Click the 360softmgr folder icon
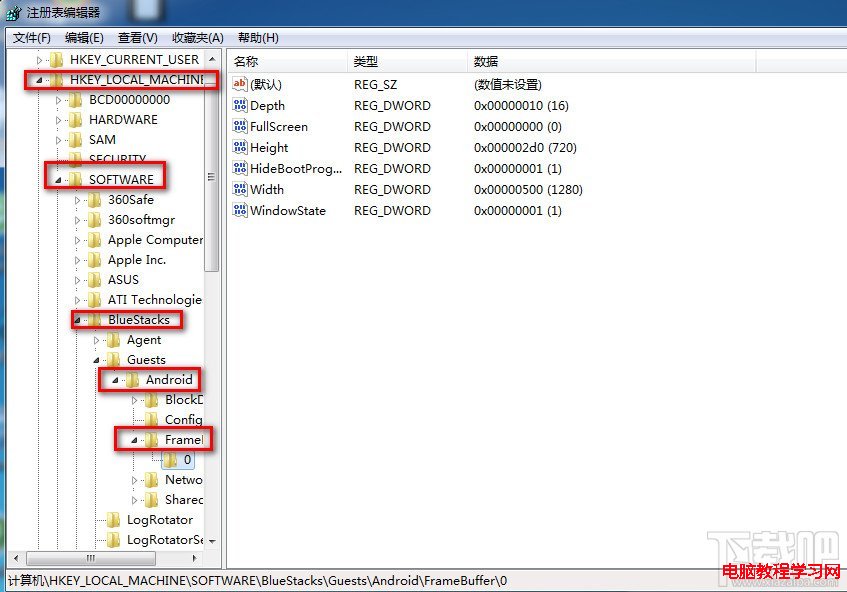This screenshot has height=592, width=847. [95, 220]
